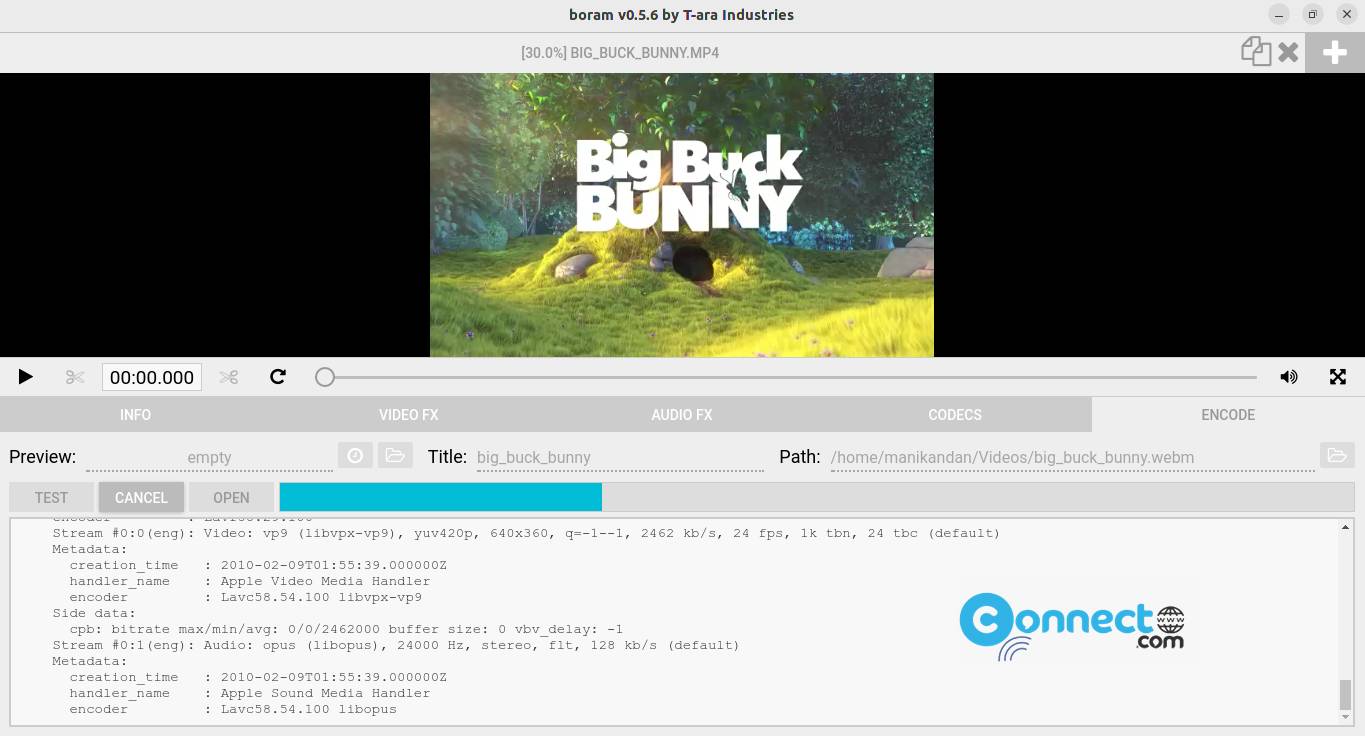Click the Title field big_buck_bunny
This screenshot has height=736, width=1365.
620,457
